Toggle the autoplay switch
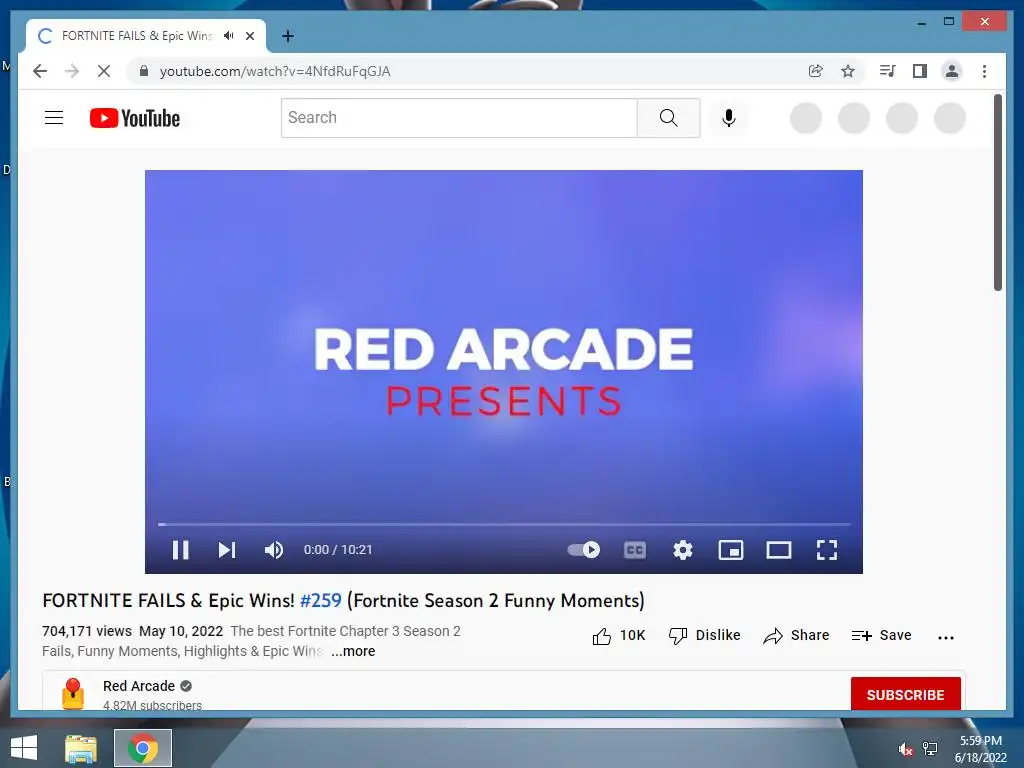The height and width of the screenshot is (768, 1024). tap(584, 550)
